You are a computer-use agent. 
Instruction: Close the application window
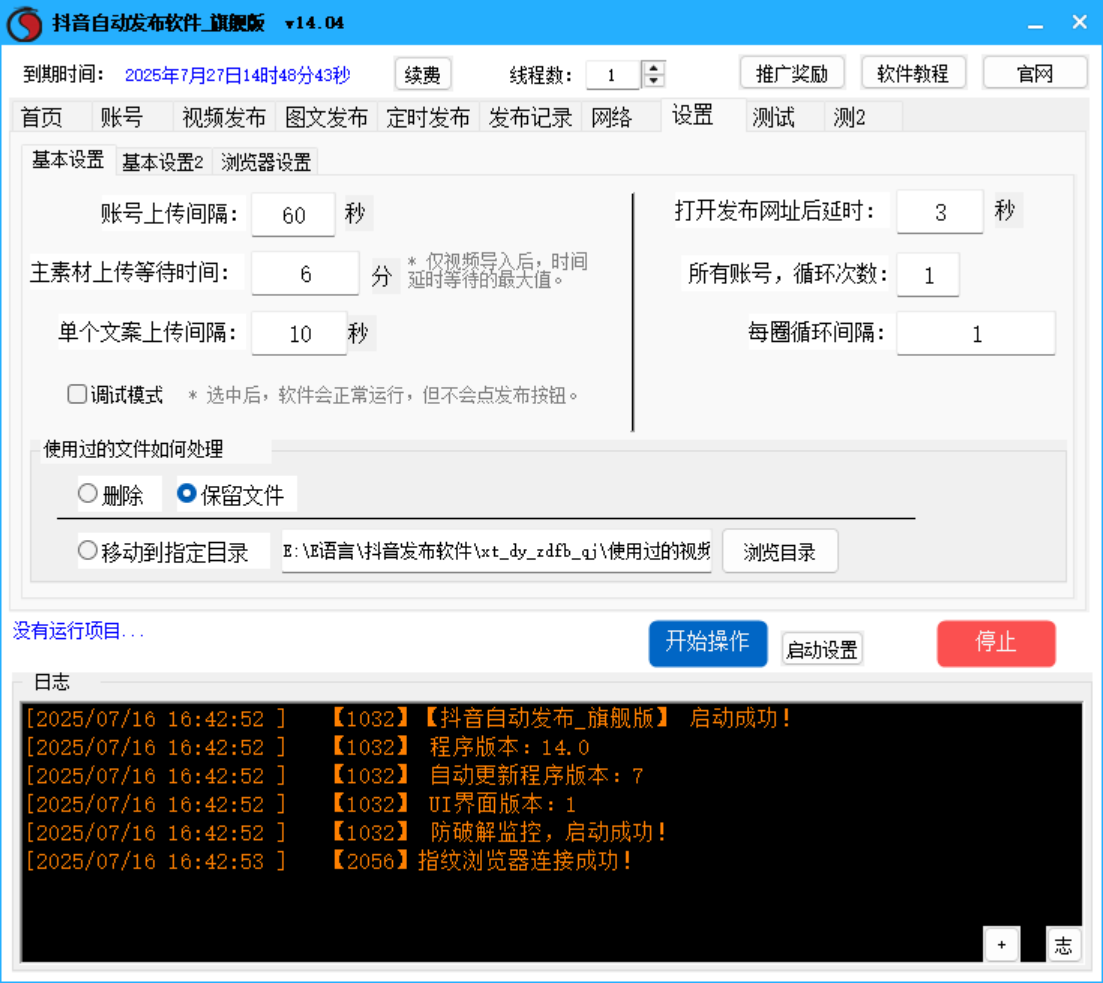1080,23
